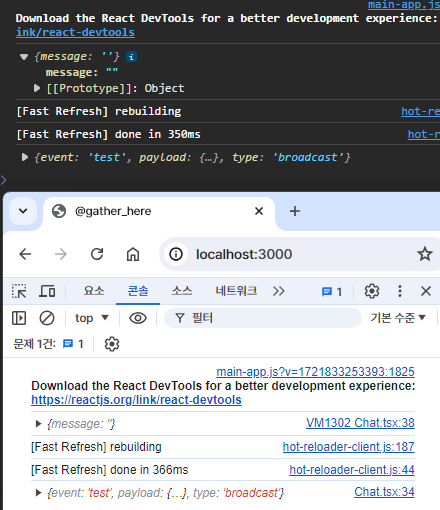Toggle live expression eye icon
440x510 pixels.
click(138, 318)
